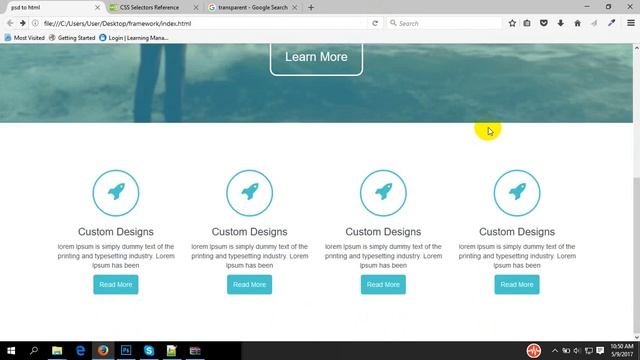640x360 pixels.
Task: Click the first card's rocket icon
Action: 116,193
